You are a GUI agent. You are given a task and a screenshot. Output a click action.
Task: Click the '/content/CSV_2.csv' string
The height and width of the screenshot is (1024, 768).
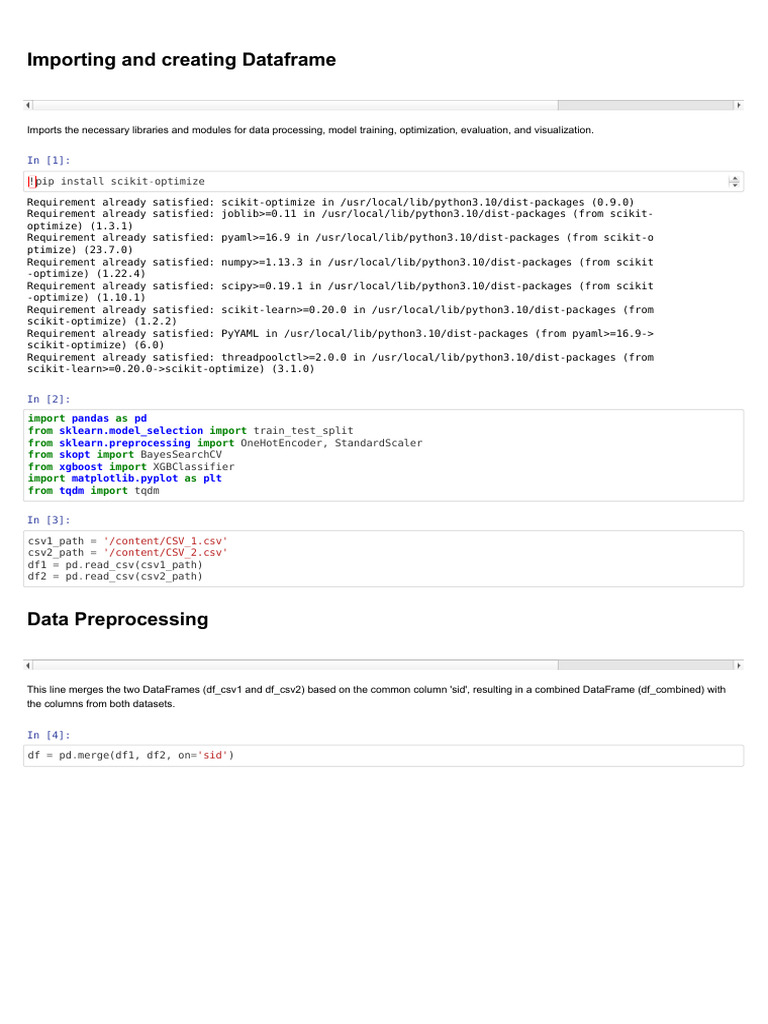click(165, 552)
